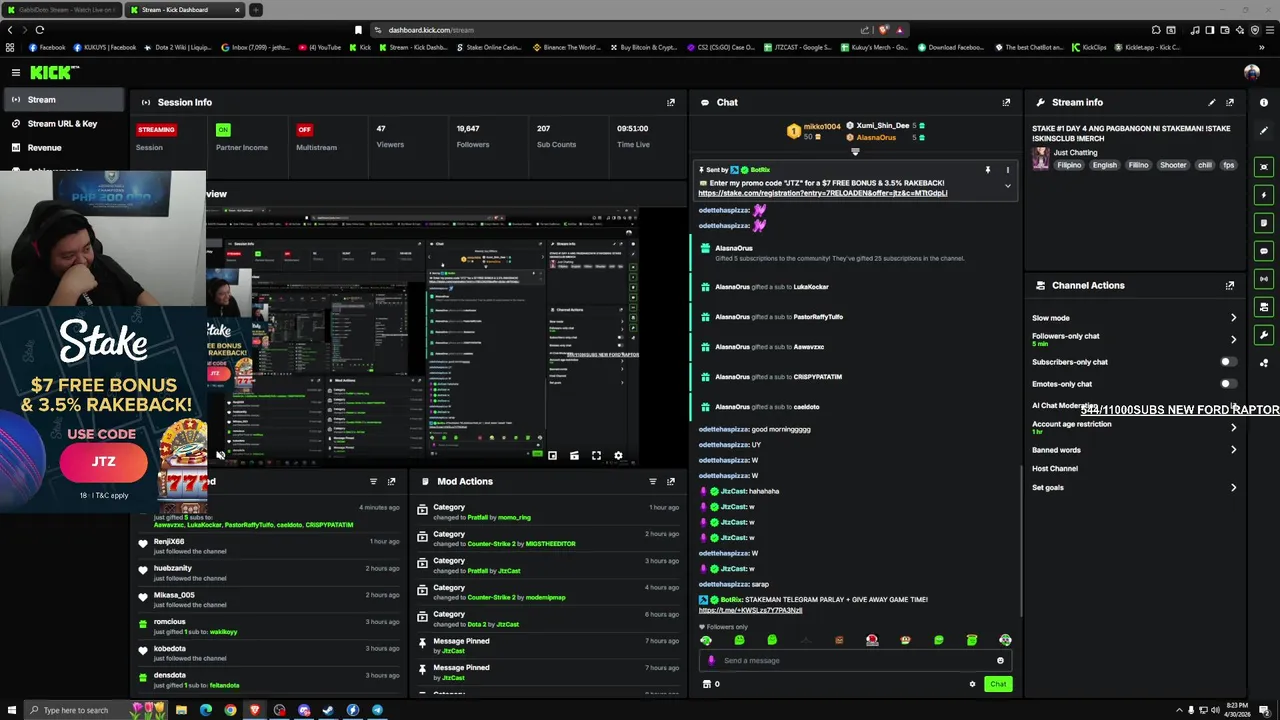
Task: Toggle the broadcast signal widget in the sidebar
Action: pos(1264,279)
